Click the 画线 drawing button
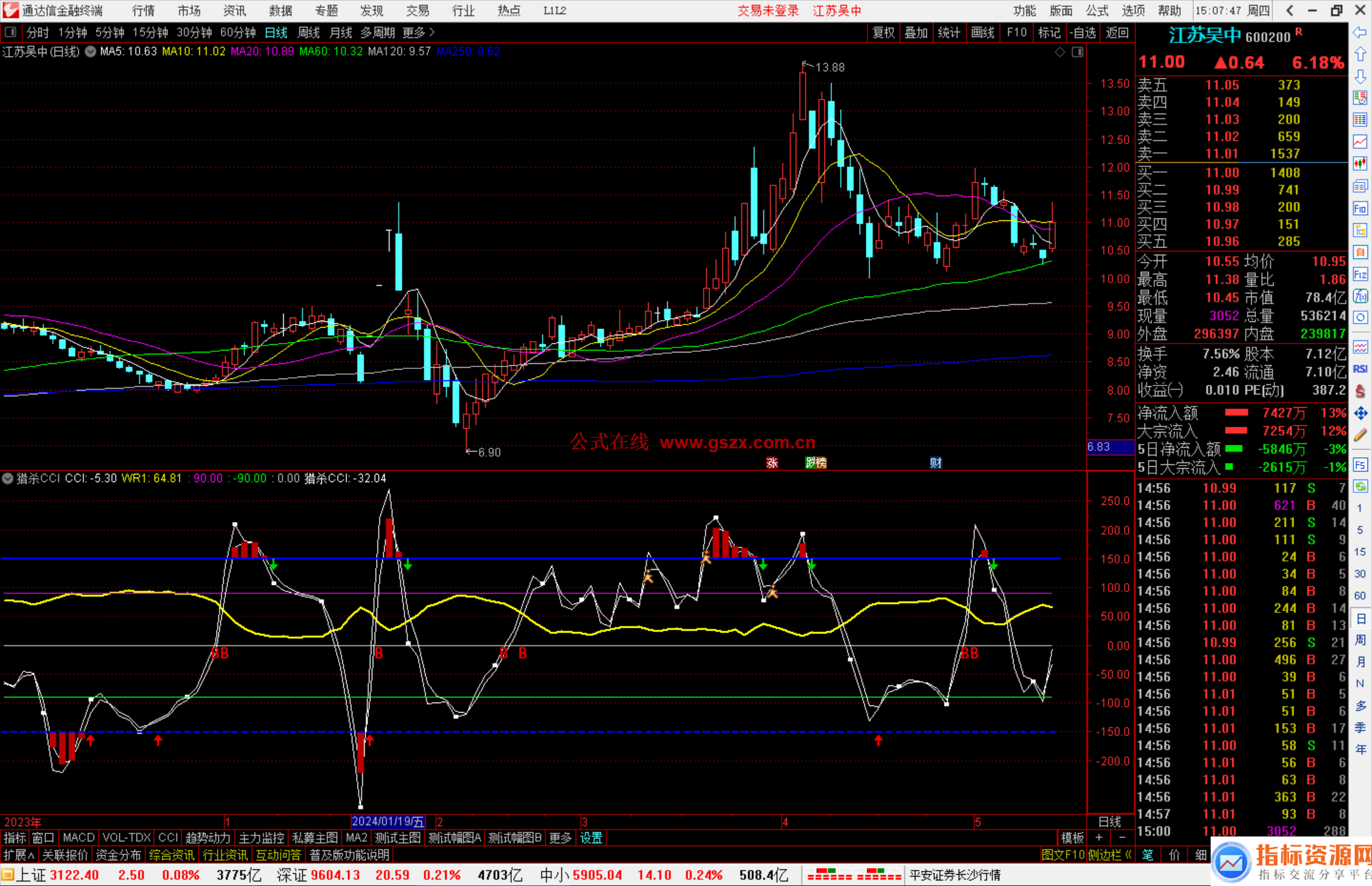The image size is (1372, 886). [983, 32]
